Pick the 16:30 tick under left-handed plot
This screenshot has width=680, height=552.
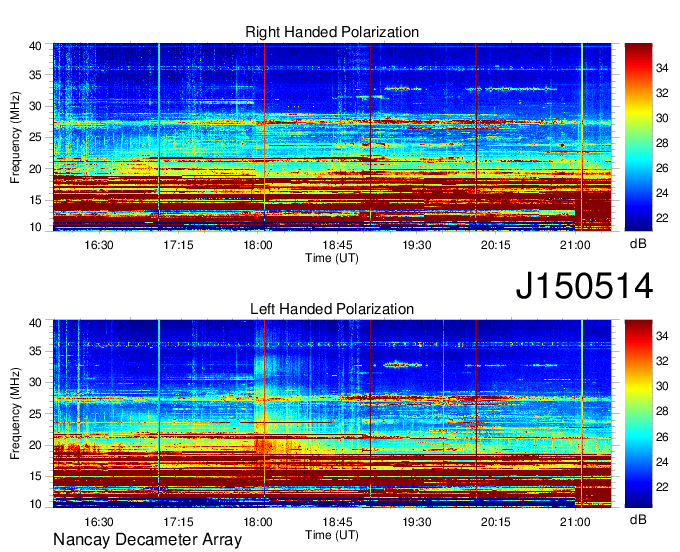tap(99, 522)
